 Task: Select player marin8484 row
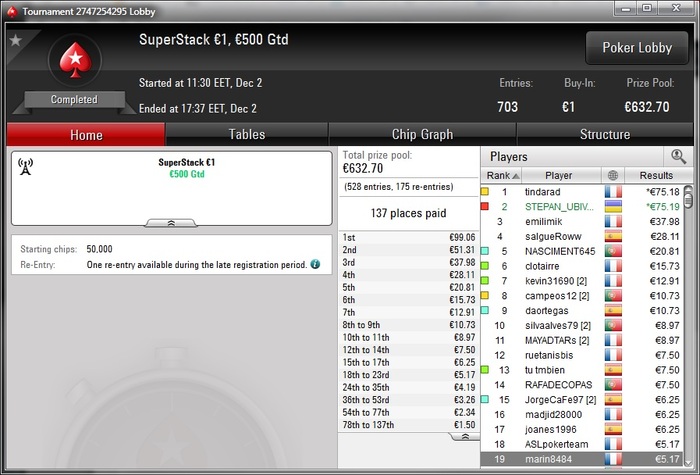[582, 459]
